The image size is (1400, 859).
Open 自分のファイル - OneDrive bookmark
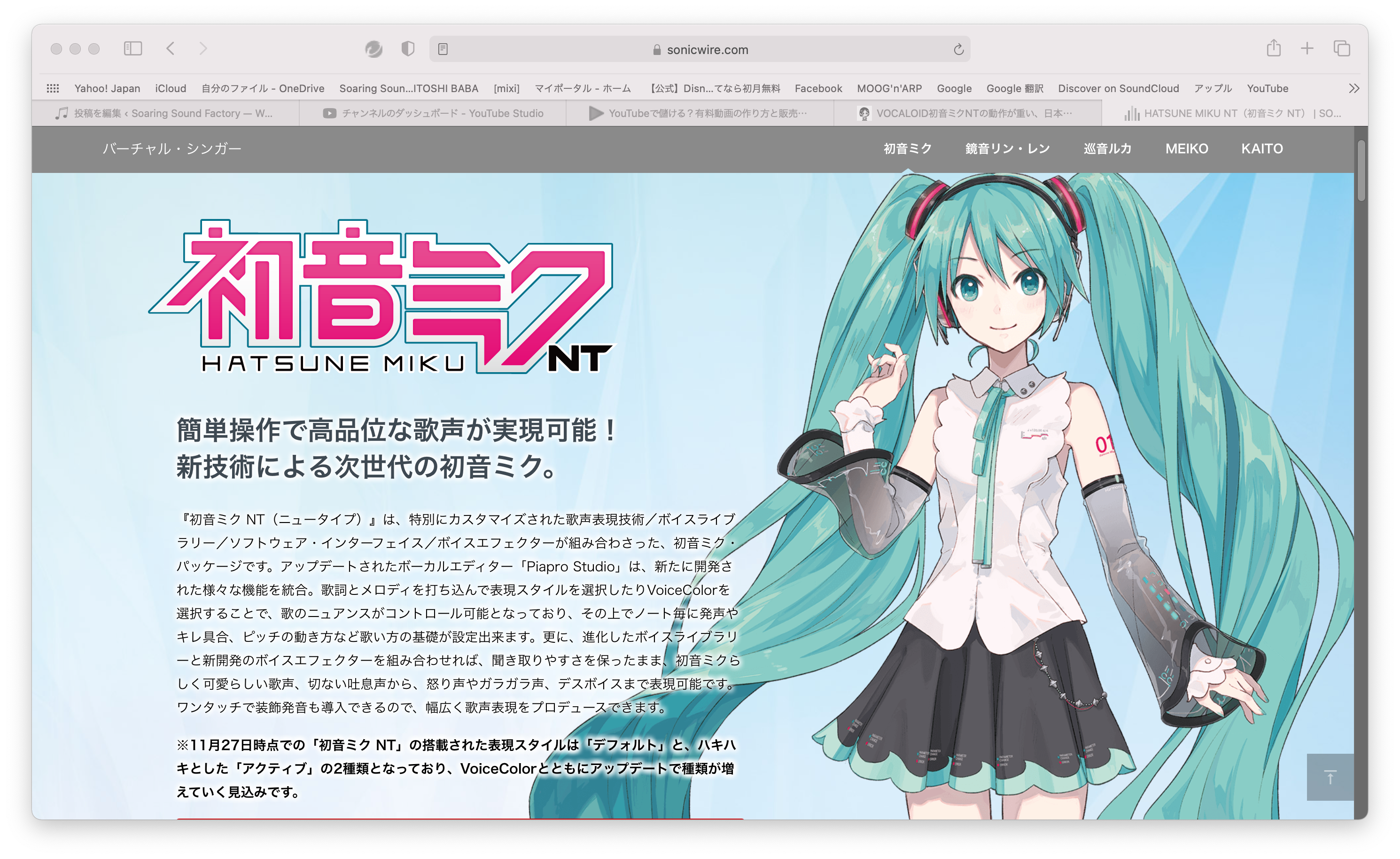(x=263, y=88)
